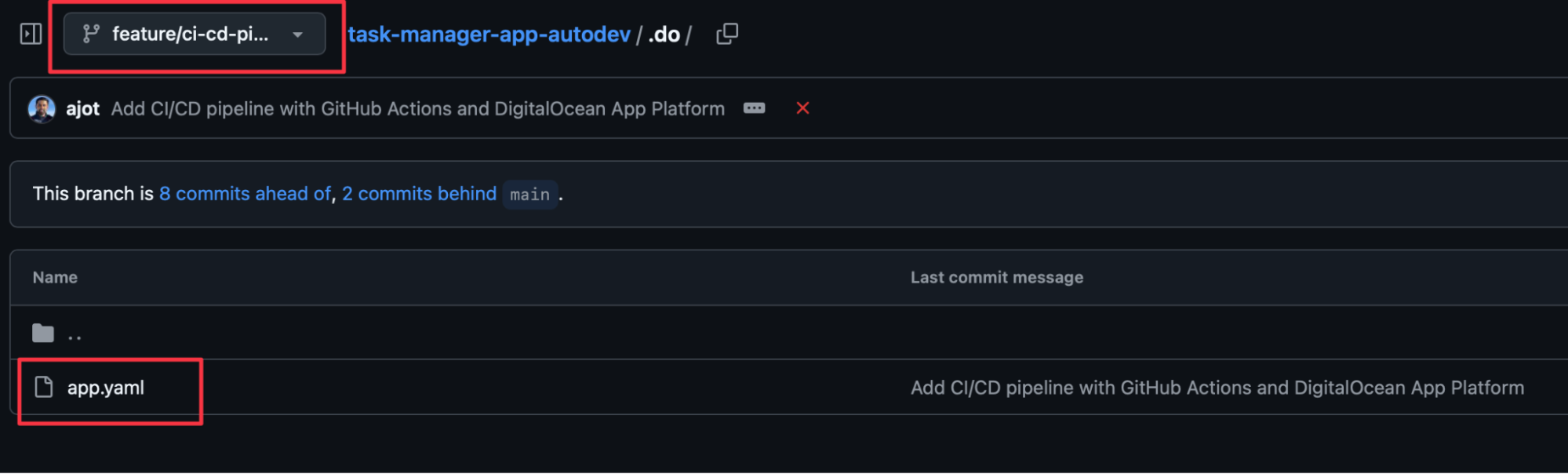Click the parent directory folder icon

[x=43, y=334]
